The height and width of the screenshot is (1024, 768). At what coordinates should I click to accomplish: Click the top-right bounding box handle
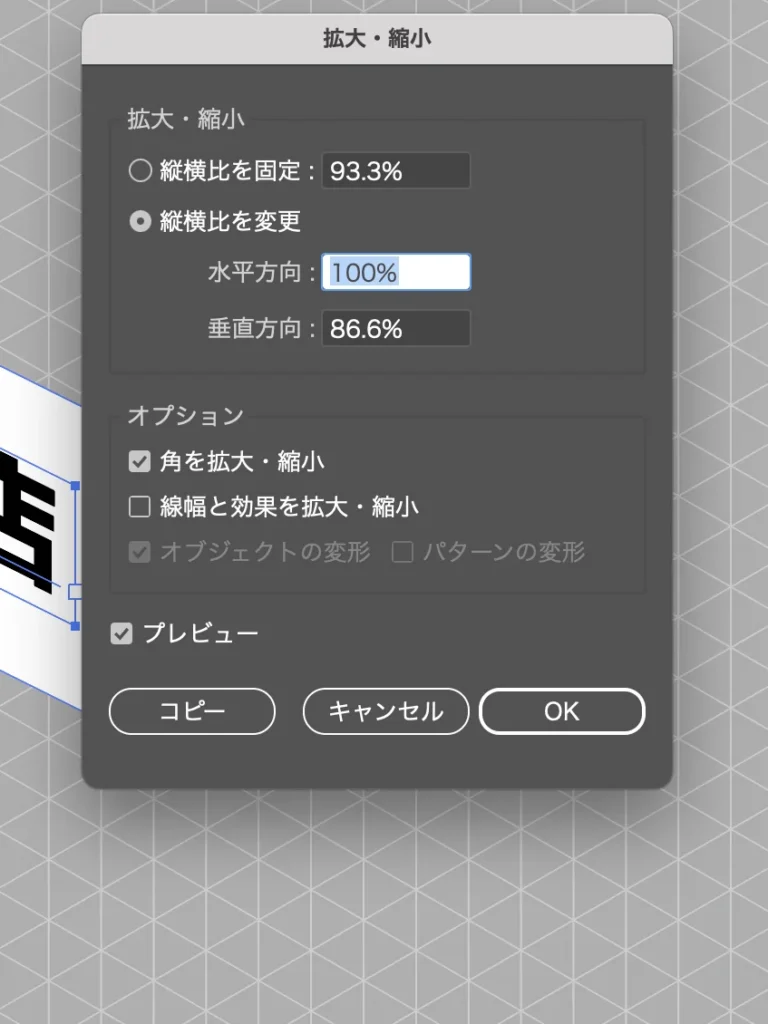tap(75, 486)
